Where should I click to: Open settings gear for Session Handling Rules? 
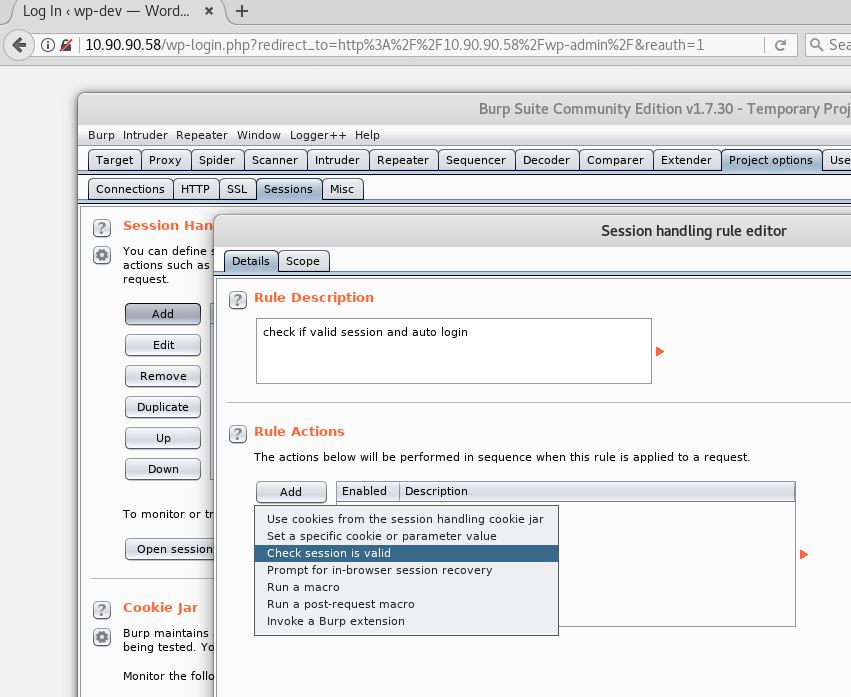(x=101, y=255)
